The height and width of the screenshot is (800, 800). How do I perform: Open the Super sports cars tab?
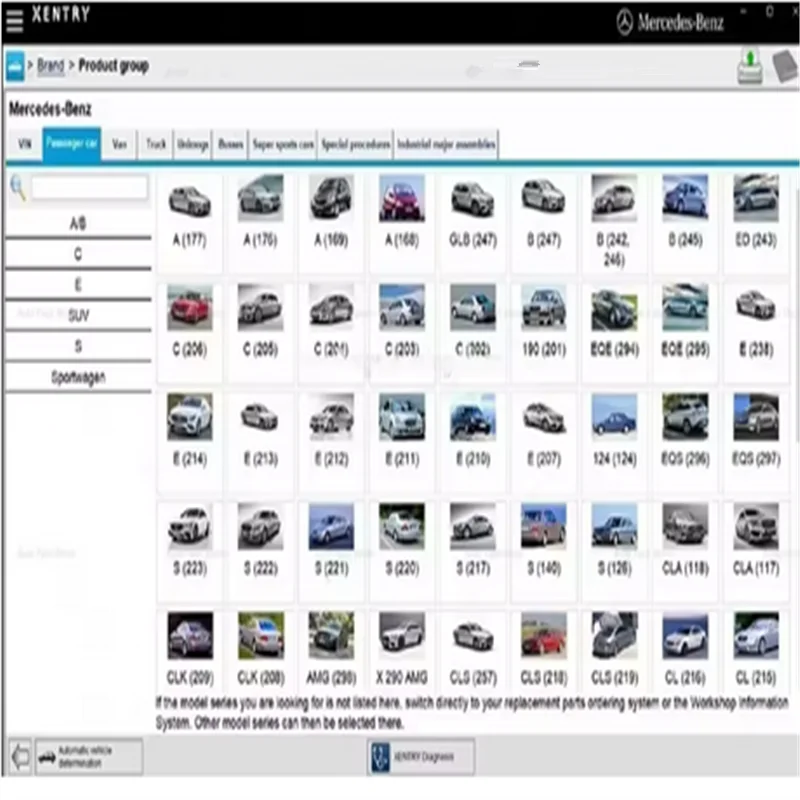pos(283,144)
